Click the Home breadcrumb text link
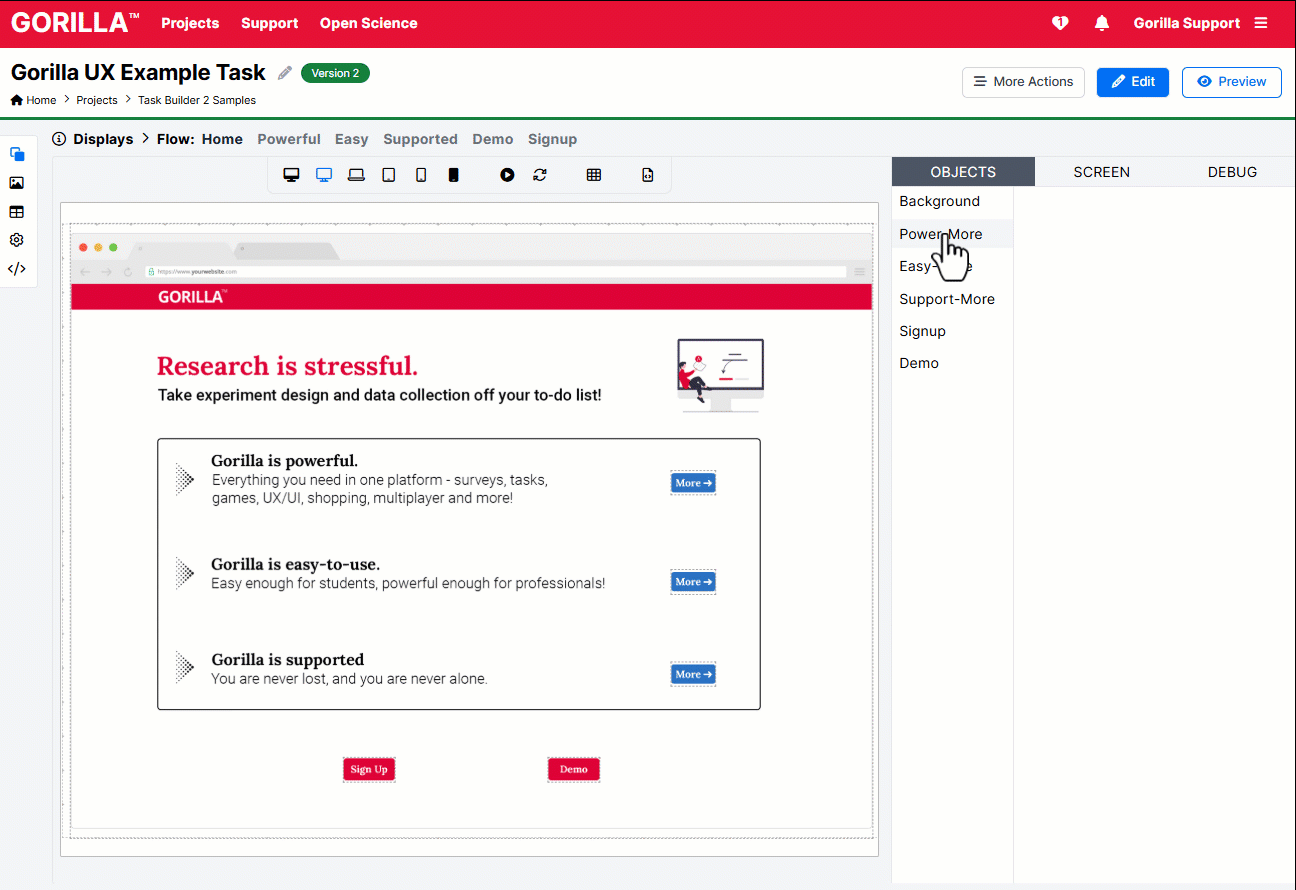This screenshot has width=1296, height=890. (x=41, y=100)
